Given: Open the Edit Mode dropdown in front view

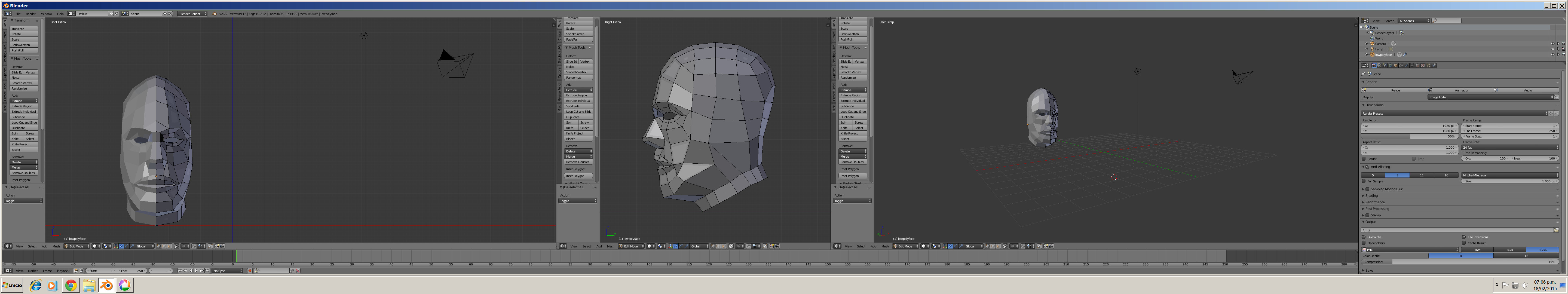Looking at the screenshot, I should click(x=76, y=247).
